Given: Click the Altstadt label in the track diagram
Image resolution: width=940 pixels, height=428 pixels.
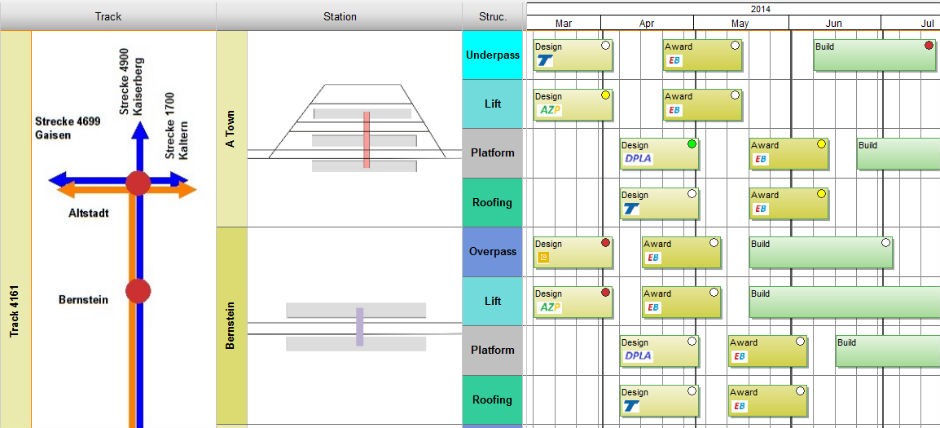Looking at the screenshot, I should 89,213.
